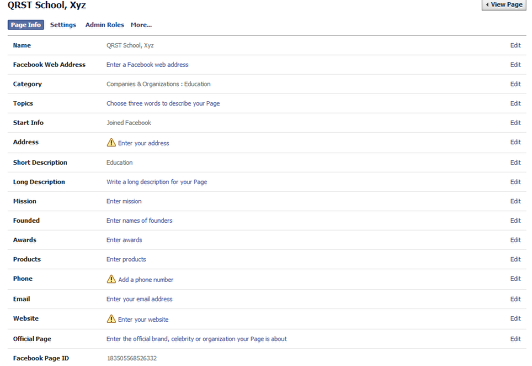532x366 pixels.
Task: Click the Facebook Page ID number
Action: 132,358
